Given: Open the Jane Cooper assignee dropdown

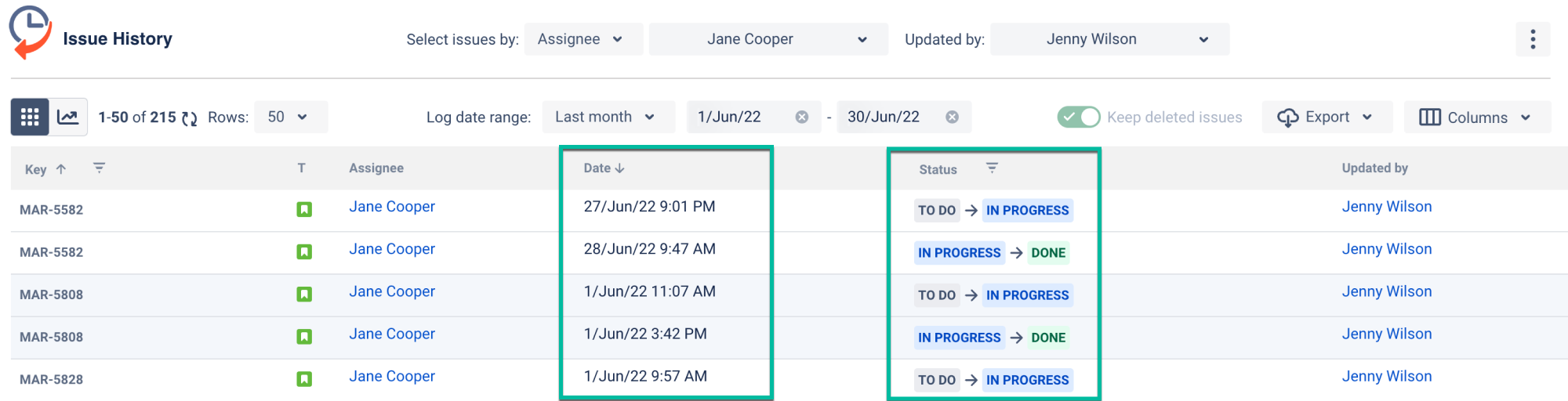Looking at the screenshot, I should click(x=768, y=39).
